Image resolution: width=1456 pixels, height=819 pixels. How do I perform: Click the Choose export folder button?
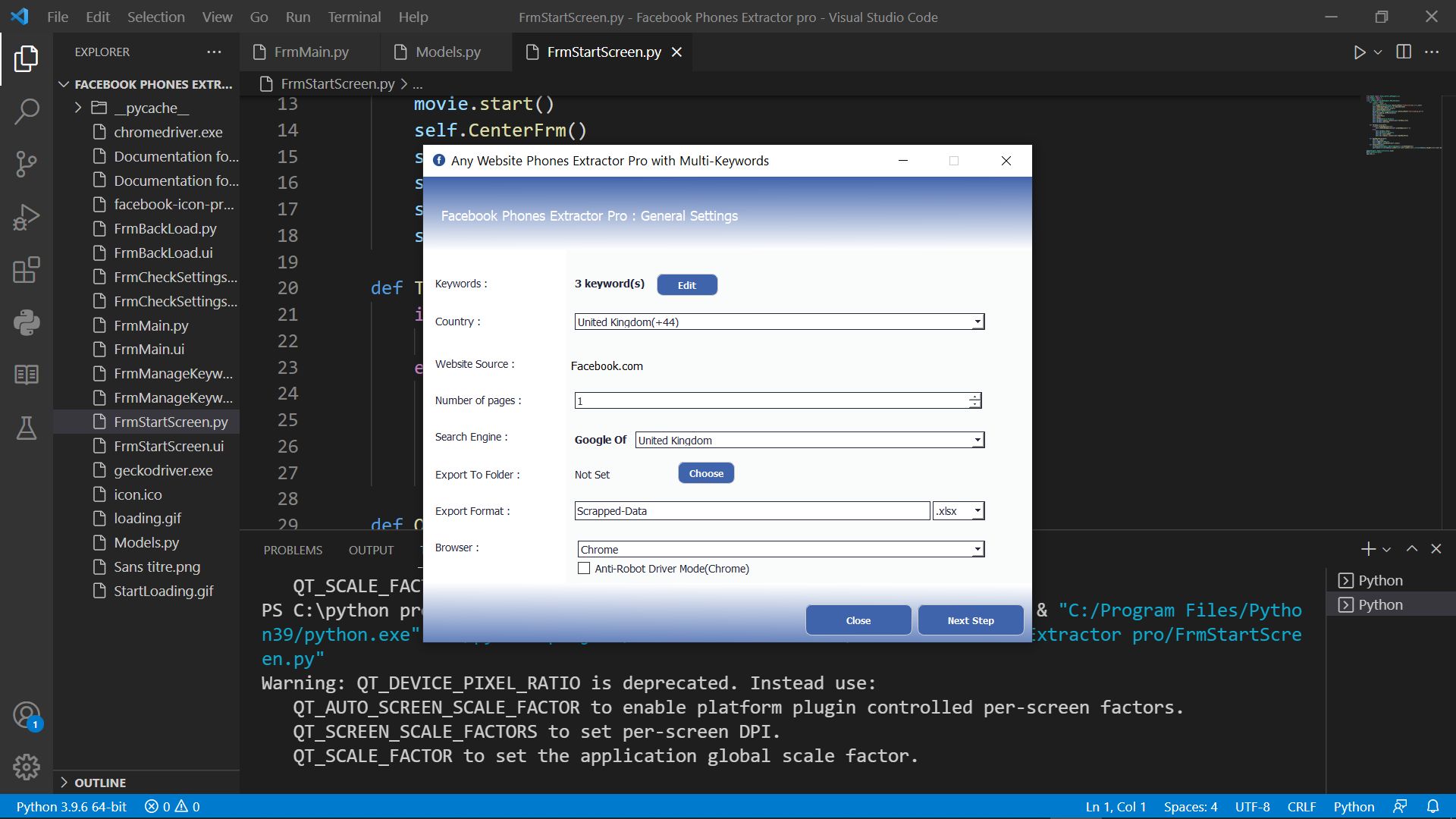pyautogui.click(x=706, y=473)
